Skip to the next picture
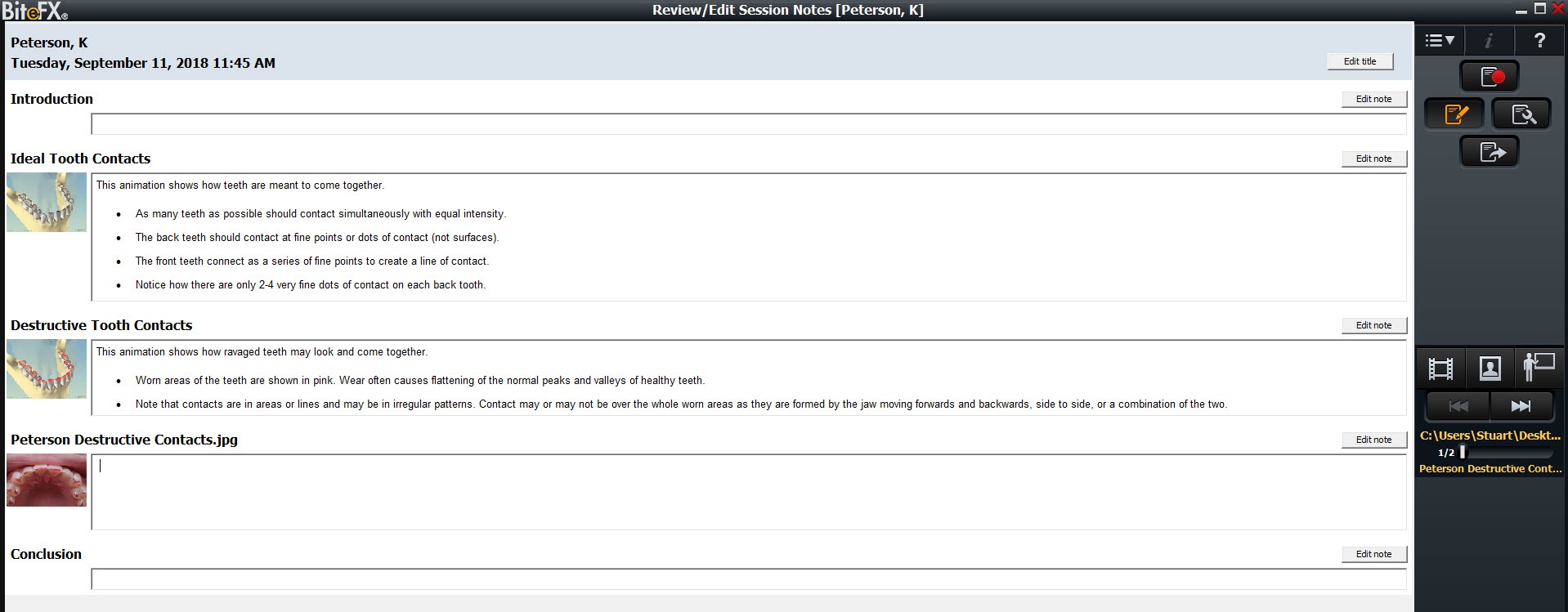The width and height of the screenshot is (1568, 612). tap(1521, 406)
